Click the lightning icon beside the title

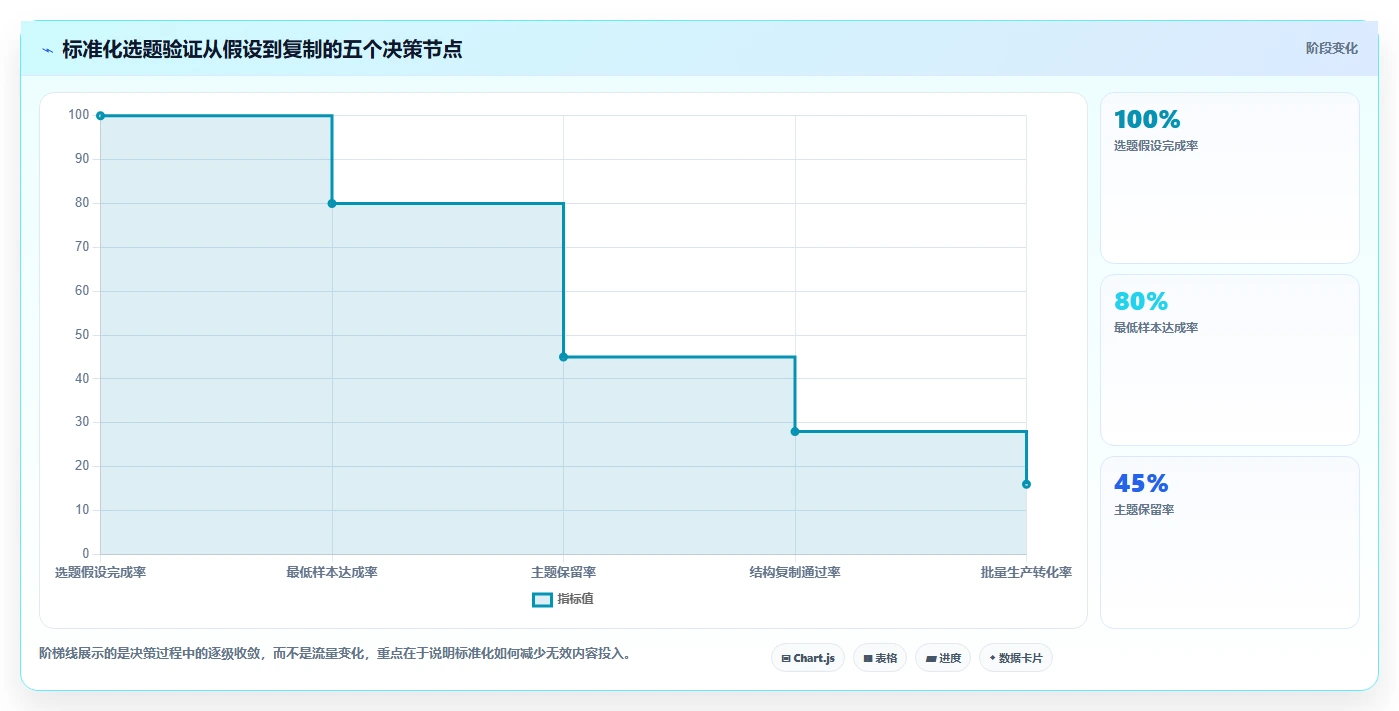[47, 50]
